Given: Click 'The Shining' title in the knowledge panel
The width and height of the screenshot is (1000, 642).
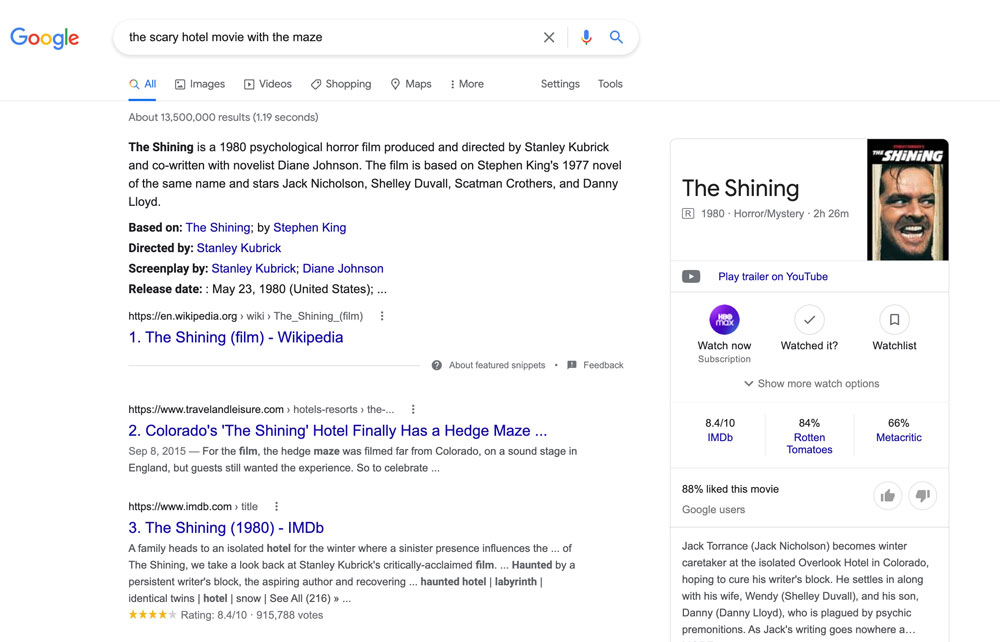Looking at the screenshot, I should tap(740, 188).
